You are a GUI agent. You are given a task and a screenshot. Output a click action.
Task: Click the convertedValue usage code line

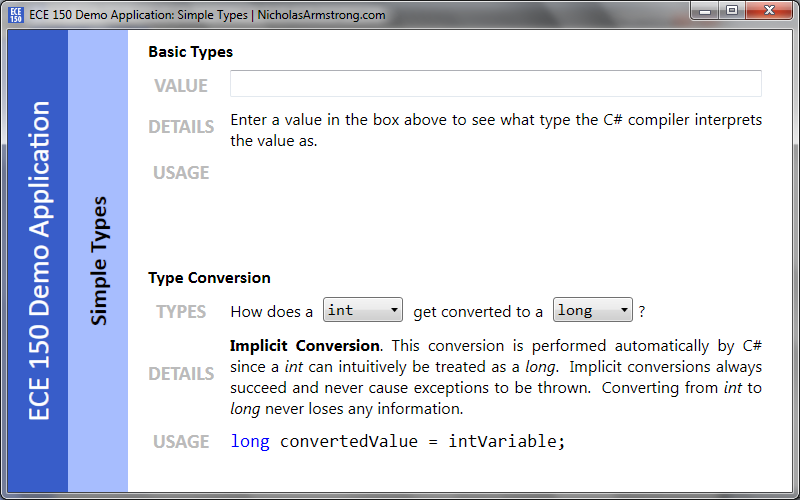click(x=398, y=441)
